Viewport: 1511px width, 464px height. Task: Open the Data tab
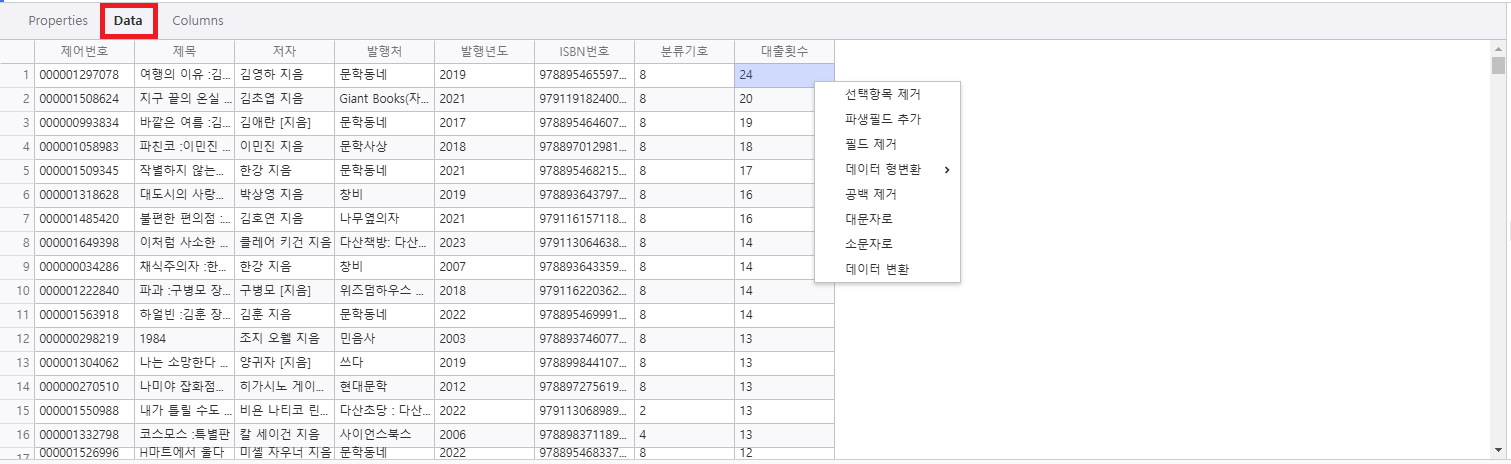pos(128,21)
